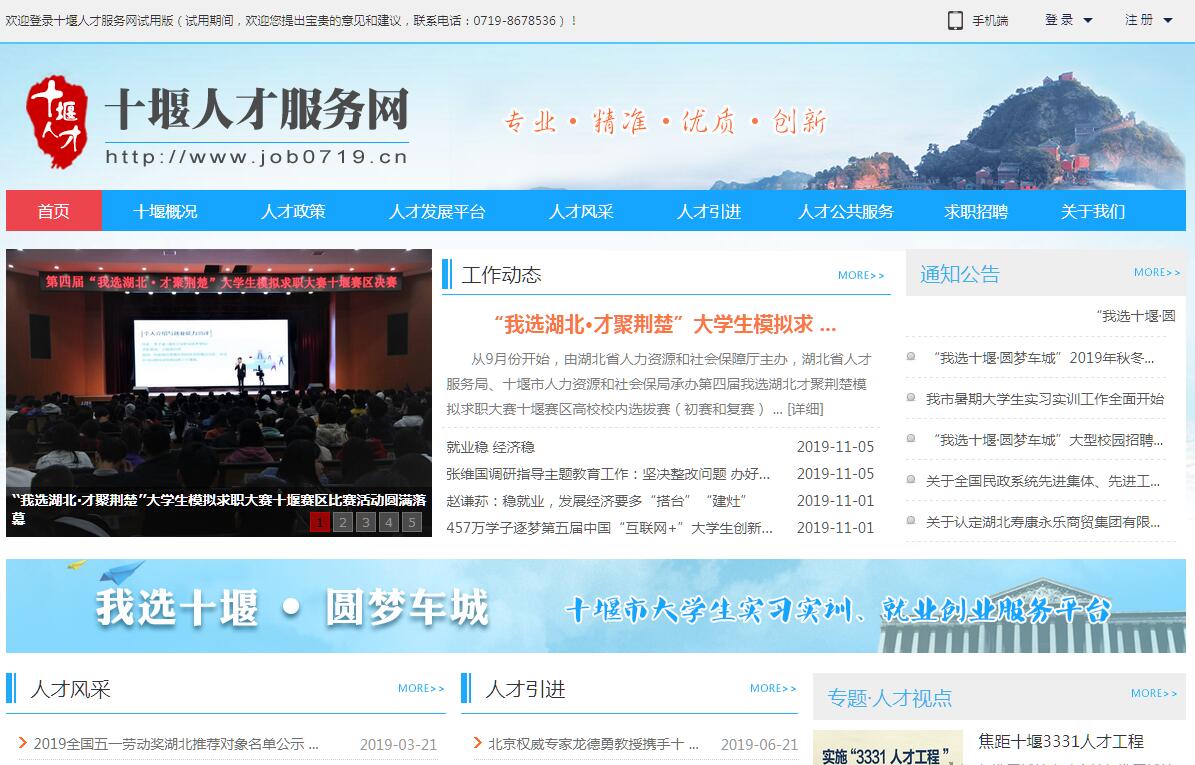1195x765 pixels.
Task: Open 我市暑期大学生实习实训 notice
Action: tap(1044, 399)
